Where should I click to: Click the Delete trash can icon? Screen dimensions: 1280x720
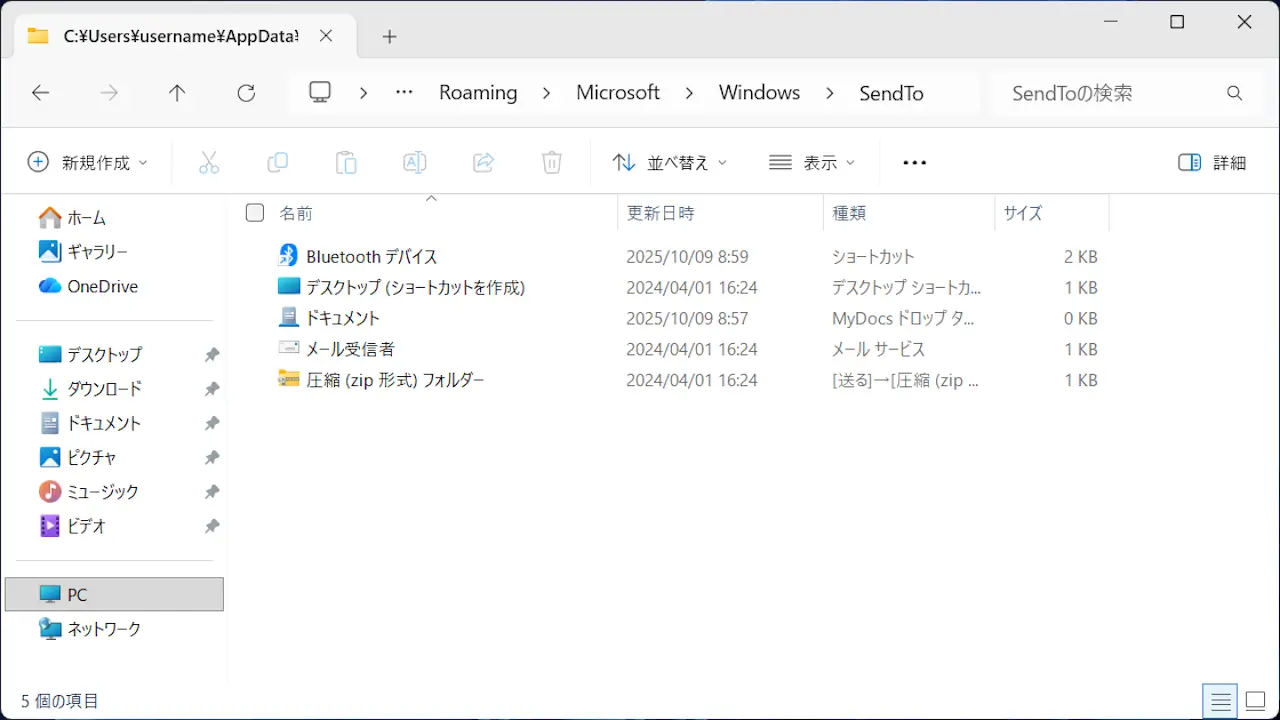coord(552,162)
